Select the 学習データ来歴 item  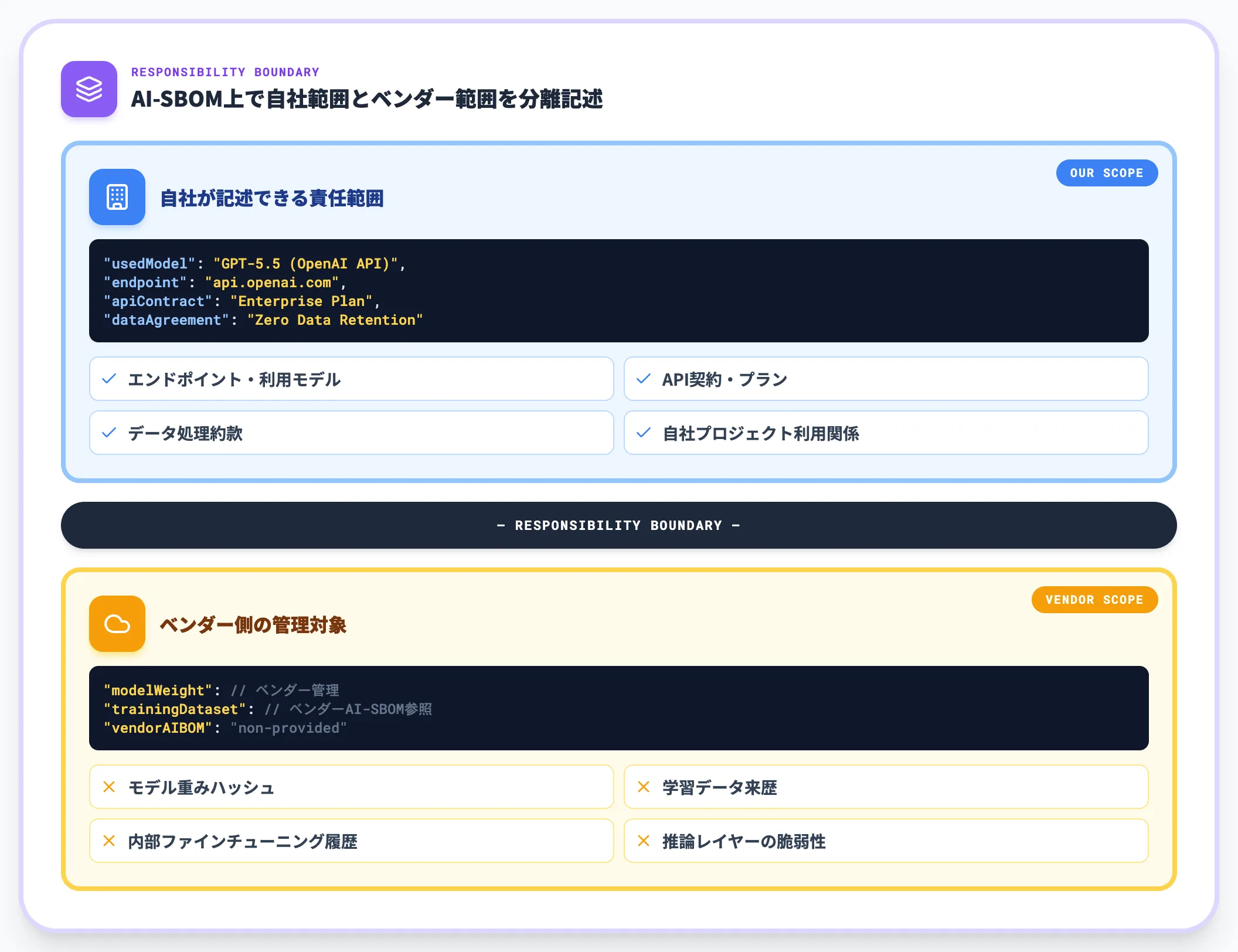[886, 787]
